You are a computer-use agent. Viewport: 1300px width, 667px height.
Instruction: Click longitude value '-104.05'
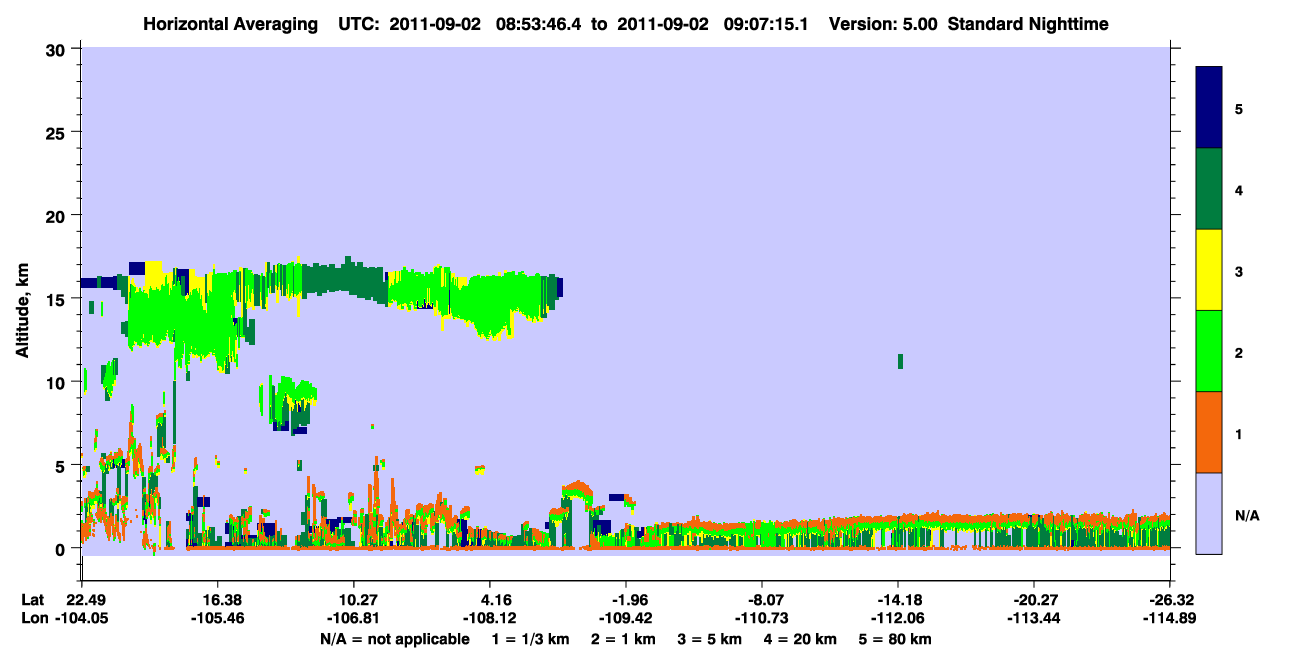coord(81,618)
